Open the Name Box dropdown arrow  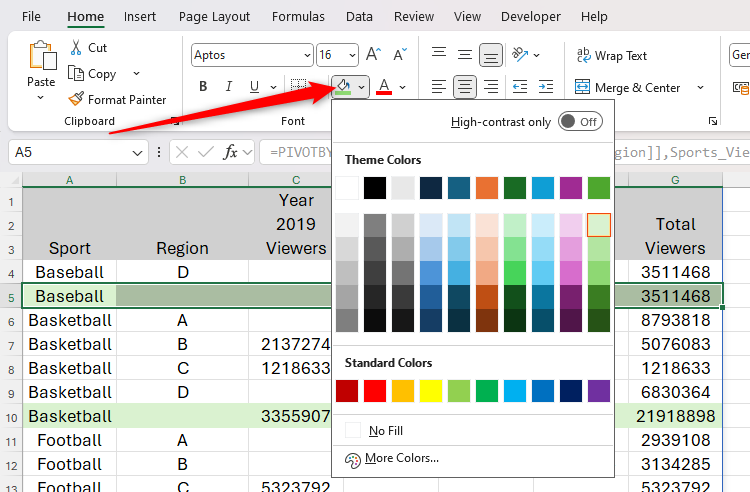pos(138,153)
